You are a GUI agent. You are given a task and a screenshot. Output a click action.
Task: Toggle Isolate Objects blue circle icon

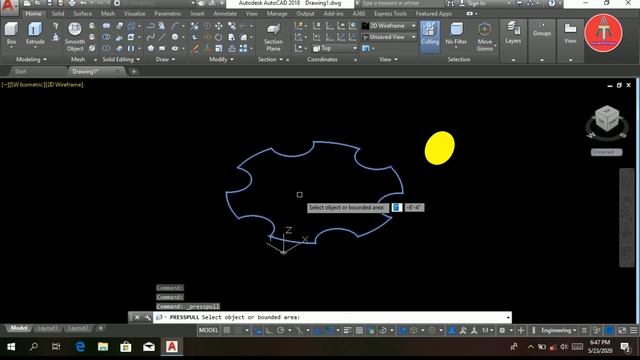609,330
